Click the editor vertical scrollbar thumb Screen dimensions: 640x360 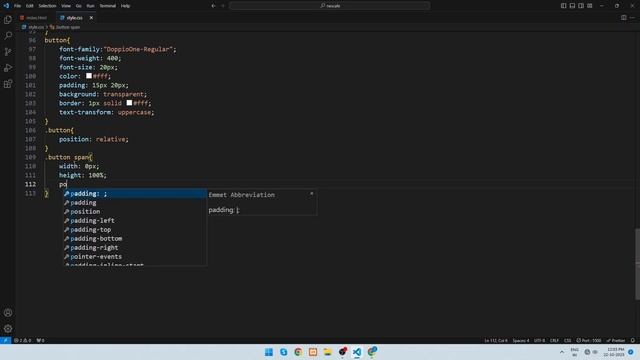[x=637, y=264]
